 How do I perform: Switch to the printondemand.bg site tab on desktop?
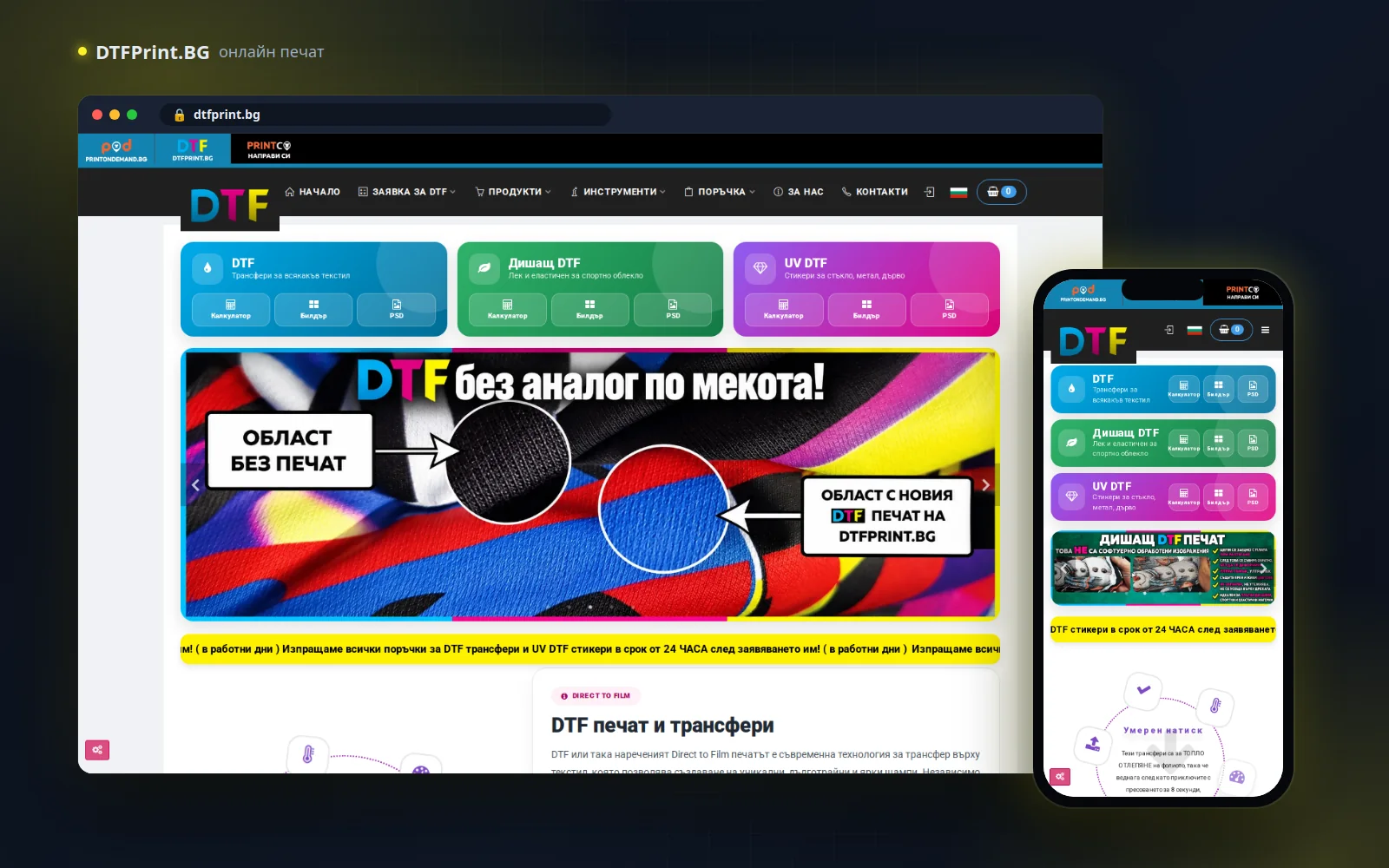[x=116, y=150]
